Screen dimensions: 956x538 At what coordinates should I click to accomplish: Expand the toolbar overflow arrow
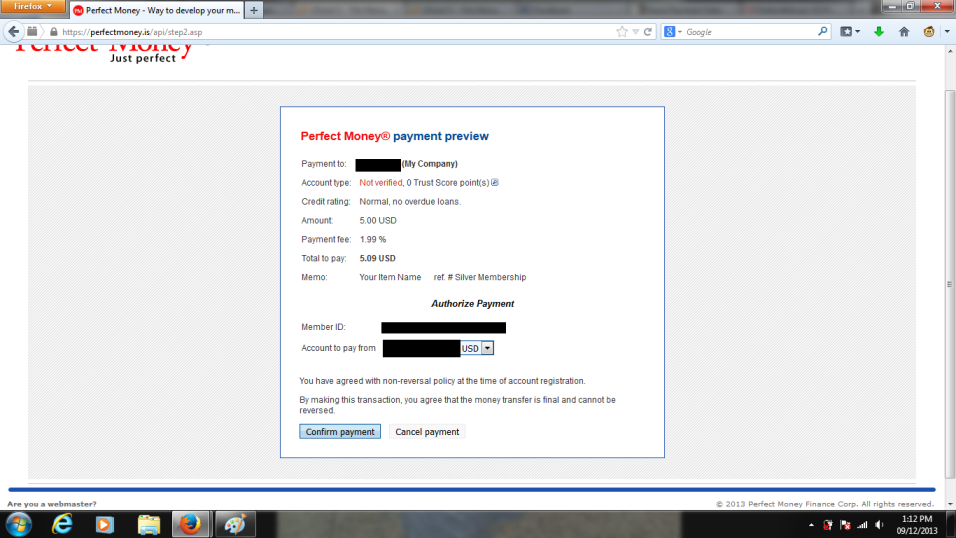click(x=947, y=32)
